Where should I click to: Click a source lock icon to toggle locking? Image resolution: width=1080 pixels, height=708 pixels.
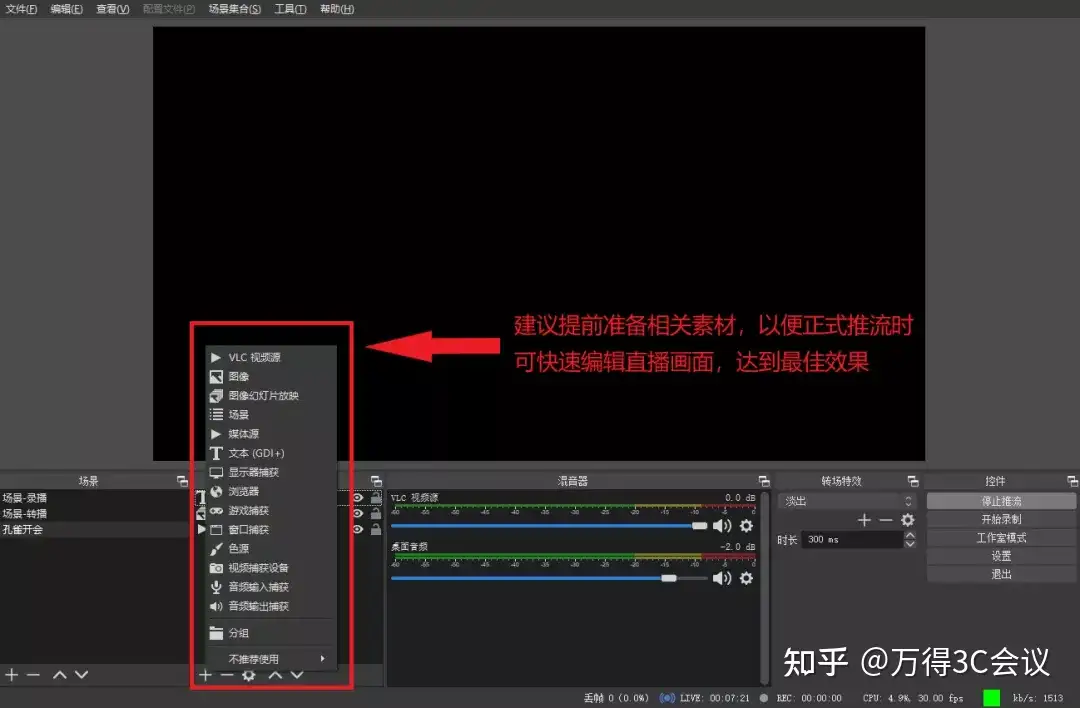[375, 496]
